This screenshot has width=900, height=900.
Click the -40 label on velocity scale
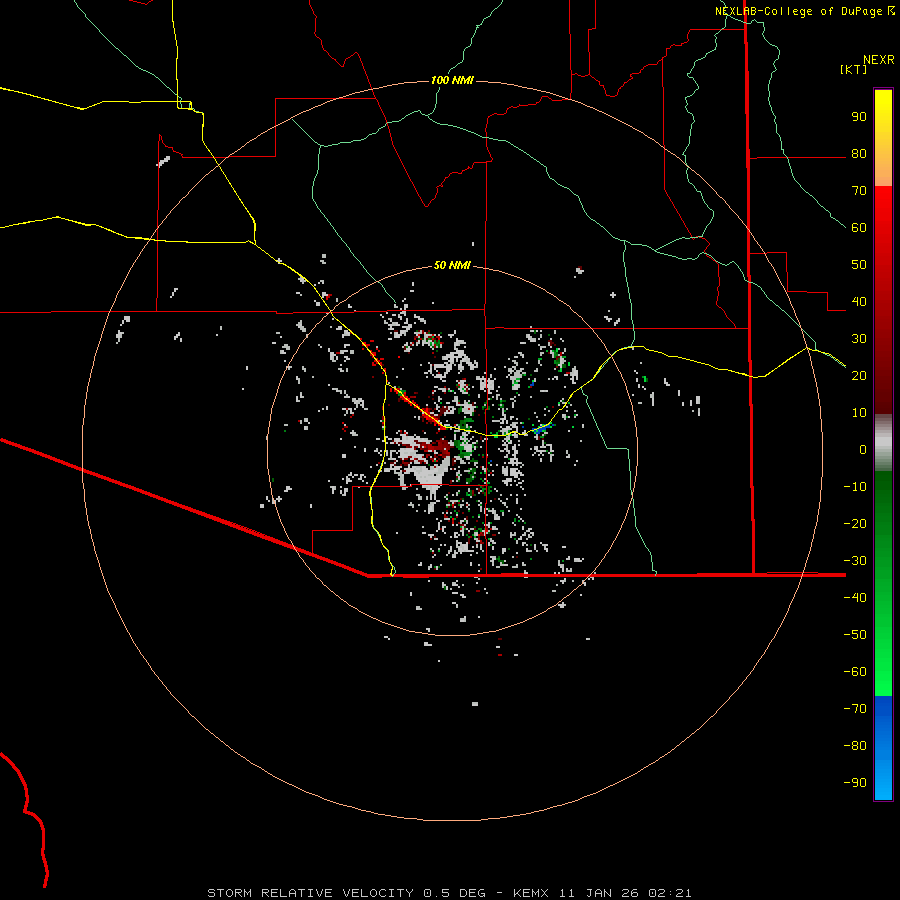click(x=855, y=598)
